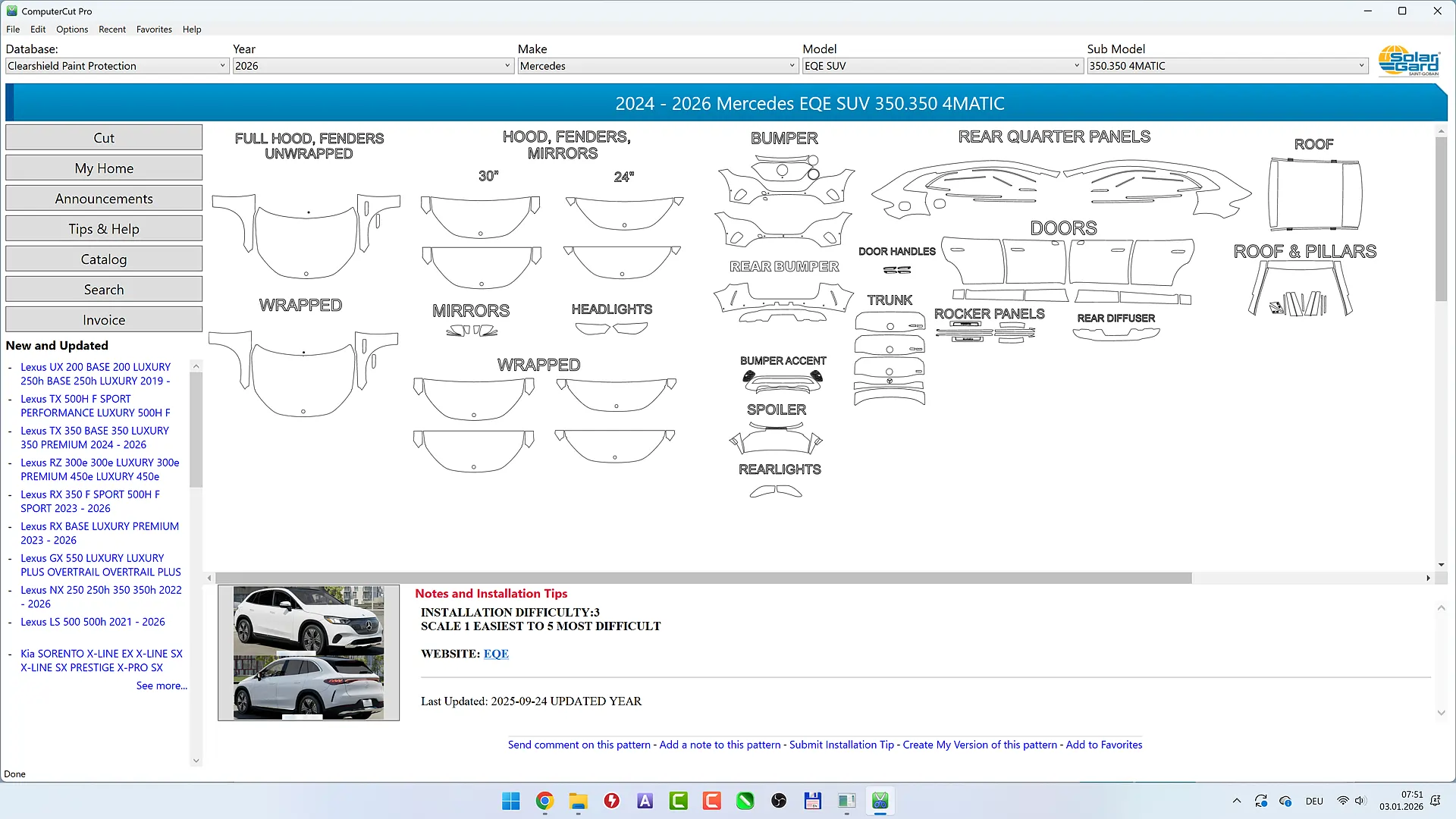Screen dimensions: 1456x819
Task: Select the Rear Bumper pattern piece
Action: [784, 302]
